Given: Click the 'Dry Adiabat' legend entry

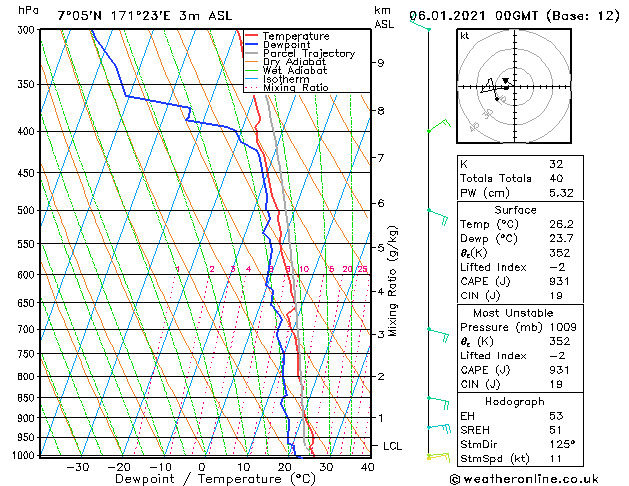Looking at the screenshot, I should coord(294,62).
